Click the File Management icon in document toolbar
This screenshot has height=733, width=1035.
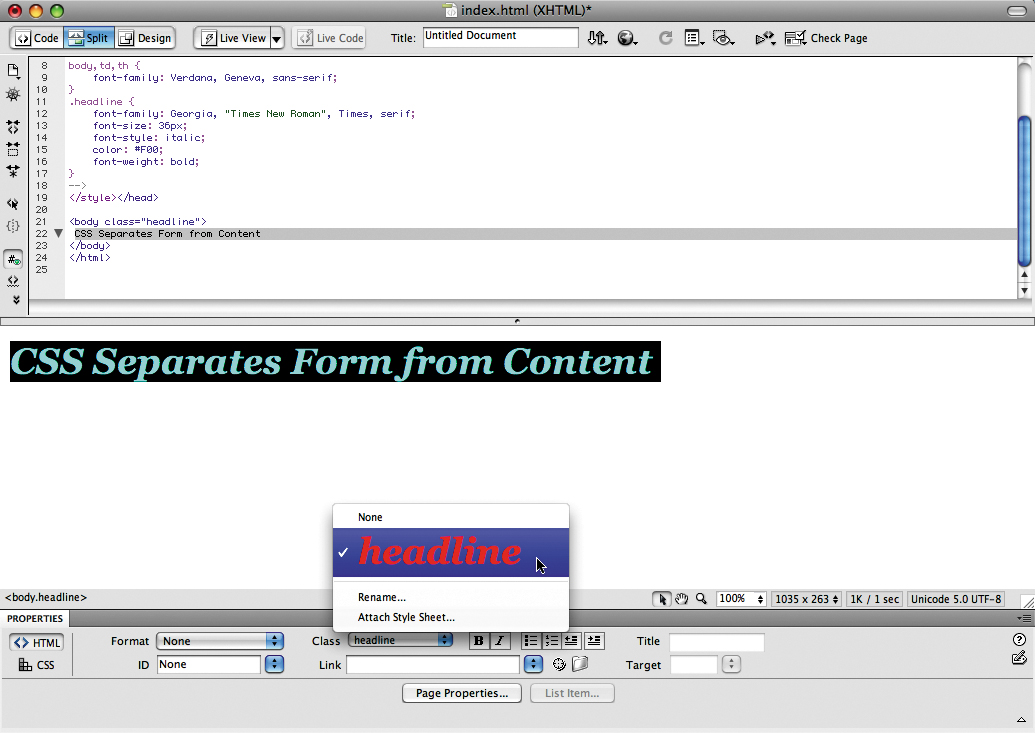(596, 38)
